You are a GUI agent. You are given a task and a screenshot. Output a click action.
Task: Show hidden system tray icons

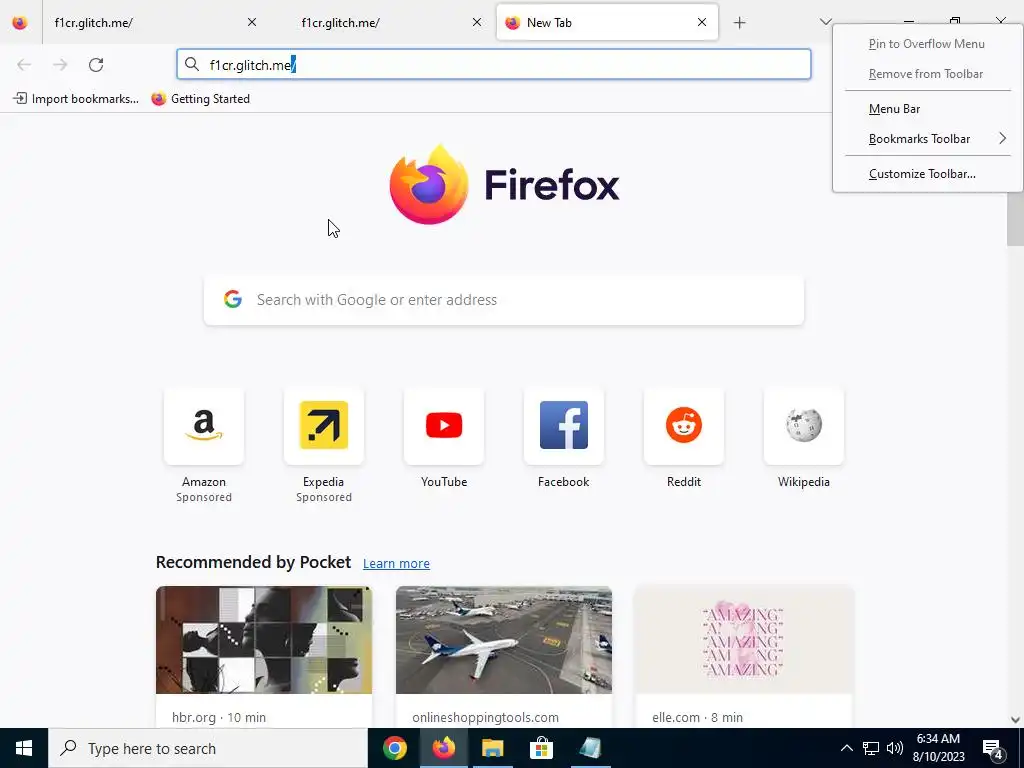click(x=846, y=748)
